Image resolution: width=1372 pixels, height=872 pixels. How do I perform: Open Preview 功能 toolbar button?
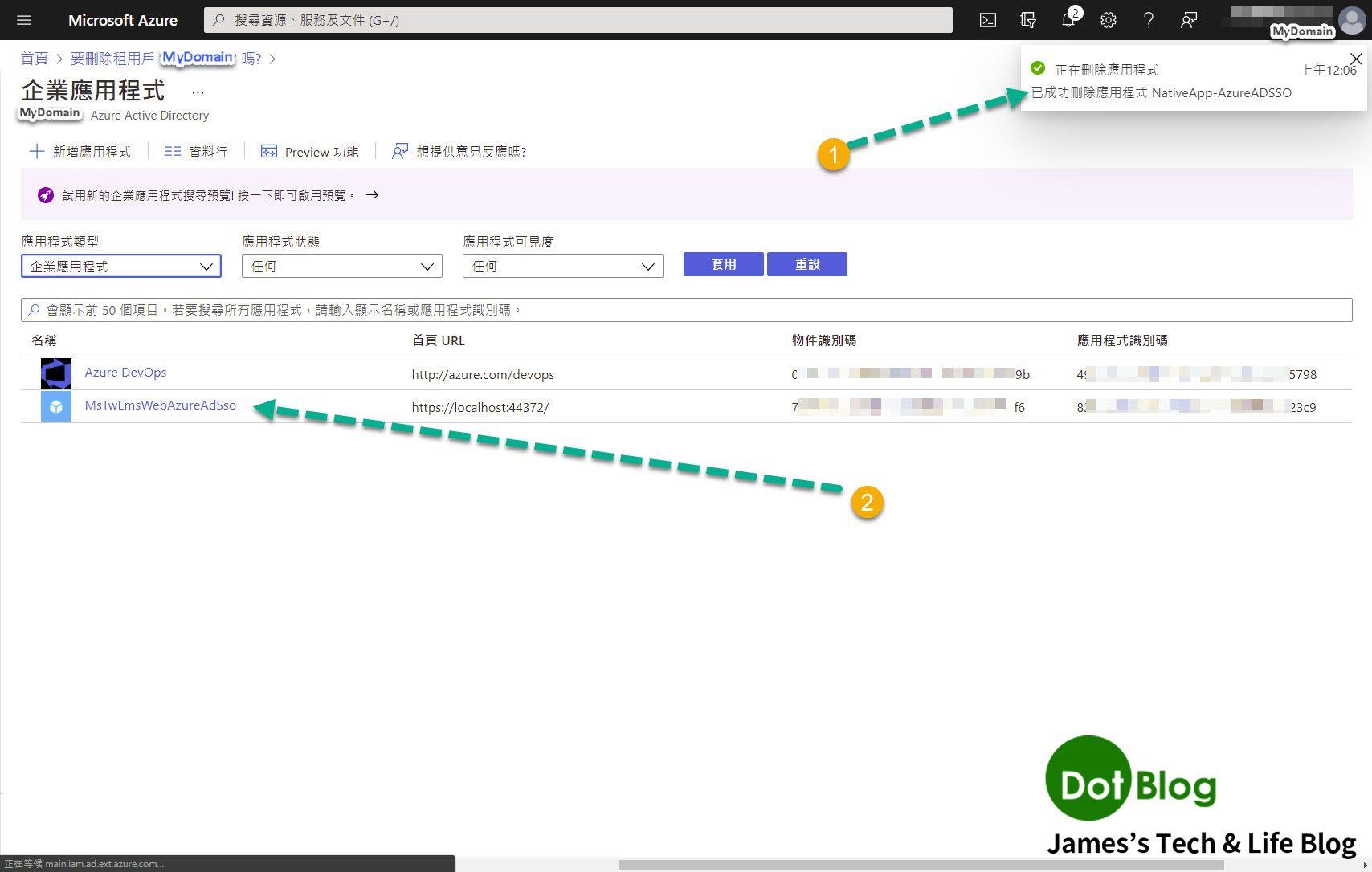(x=310, y=151)
